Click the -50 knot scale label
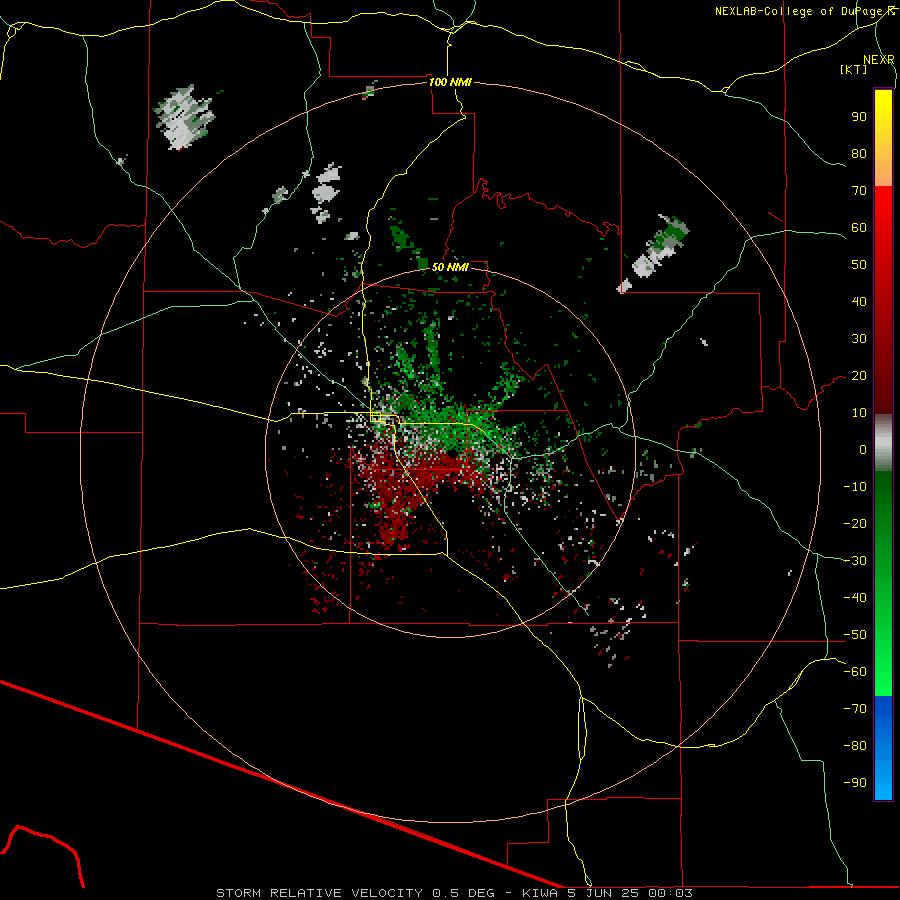The height and width of the screenshot is (900, 900). click(x=855, y=635)
